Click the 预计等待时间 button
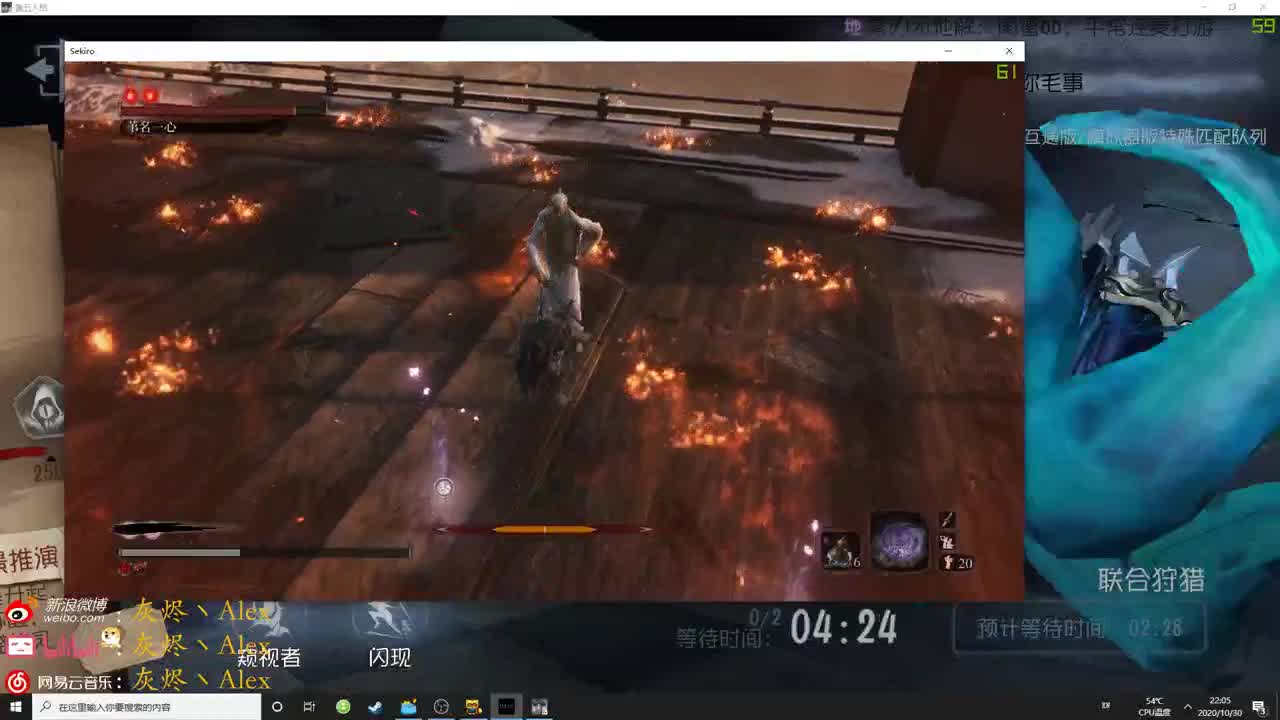The image size is (1280, 720). point(1079,629)
